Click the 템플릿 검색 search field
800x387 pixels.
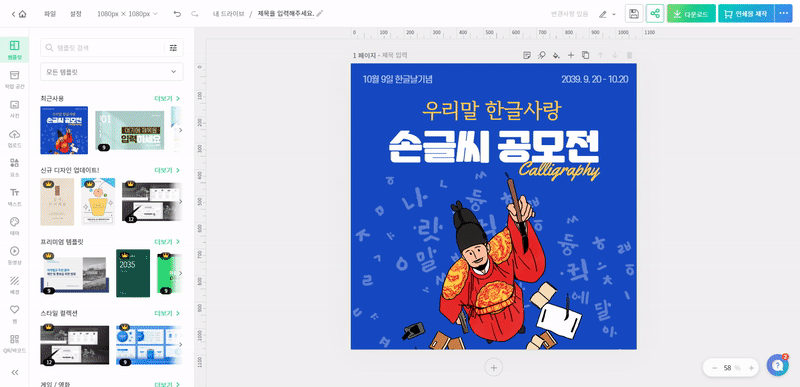(x=105, y=48)
